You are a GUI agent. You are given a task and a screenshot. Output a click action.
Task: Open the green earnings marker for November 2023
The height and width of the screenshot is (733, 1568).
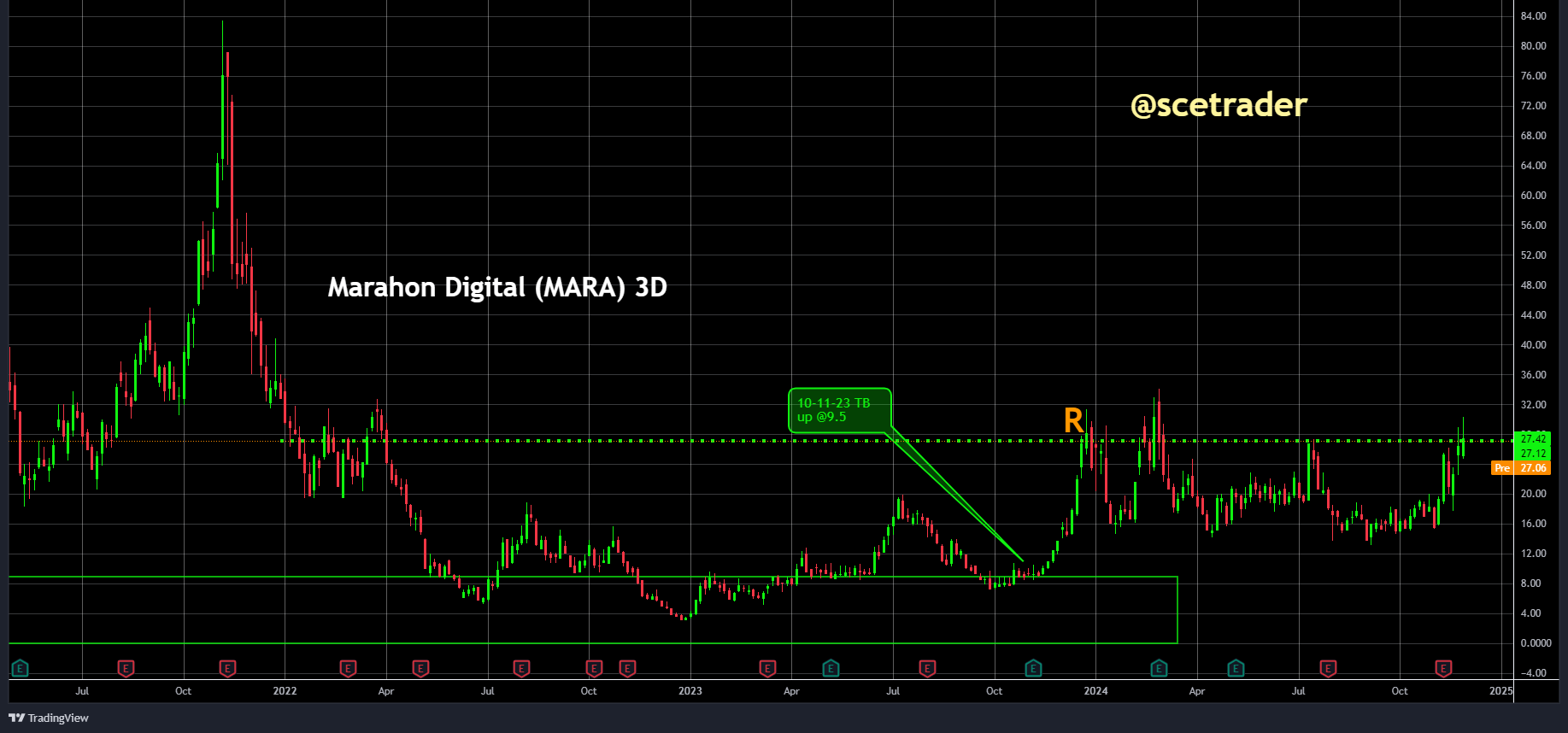pyautogui.click(x=1033, y=668)
